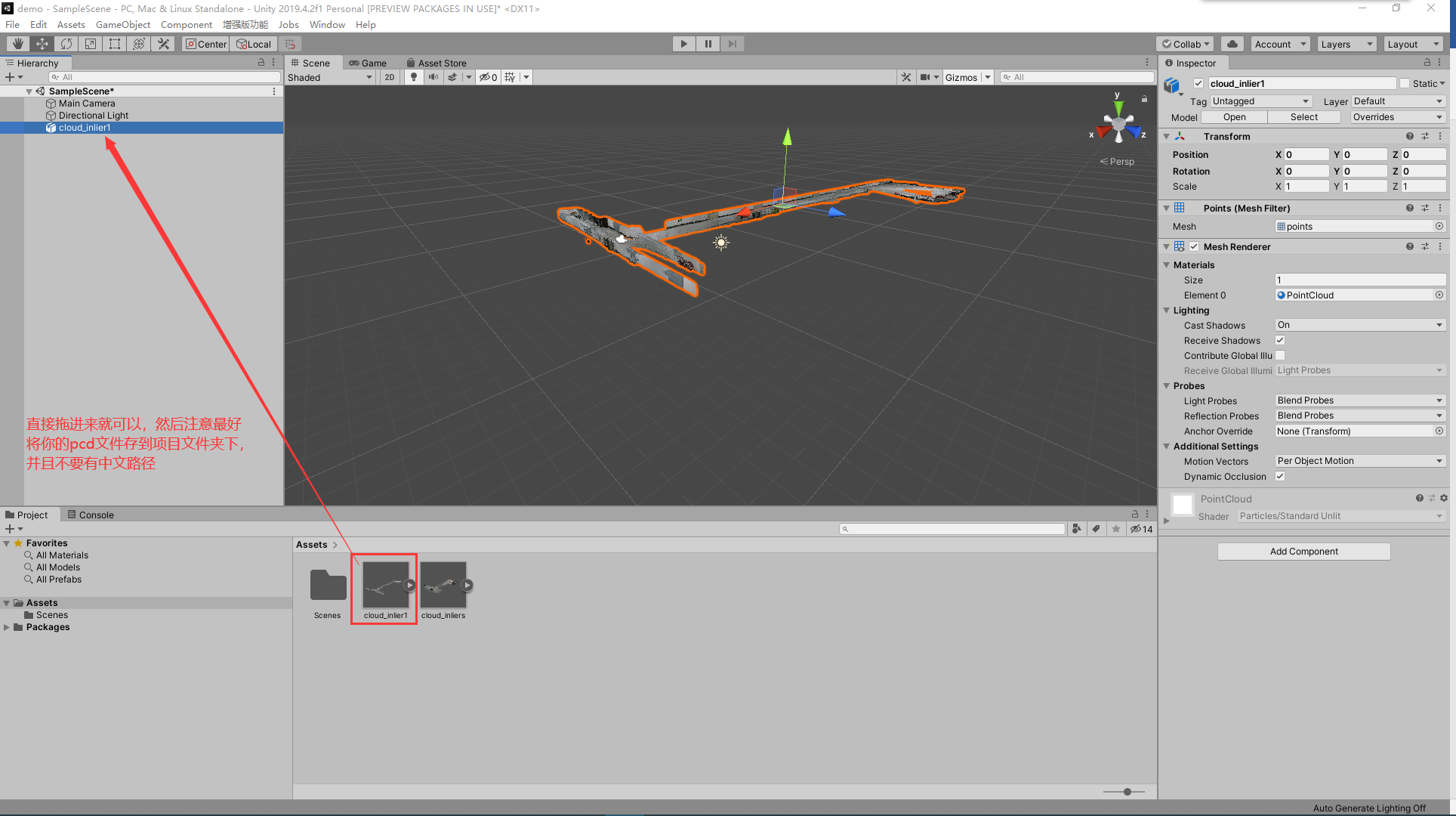The image size is (1456, 816).
Task: Toggle scene audio speaker icon
Action: 433,77
